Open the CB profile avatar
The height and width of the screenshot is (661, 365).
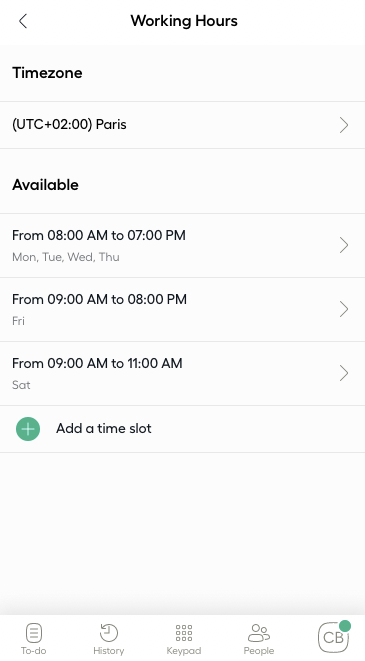pos(333,637)
